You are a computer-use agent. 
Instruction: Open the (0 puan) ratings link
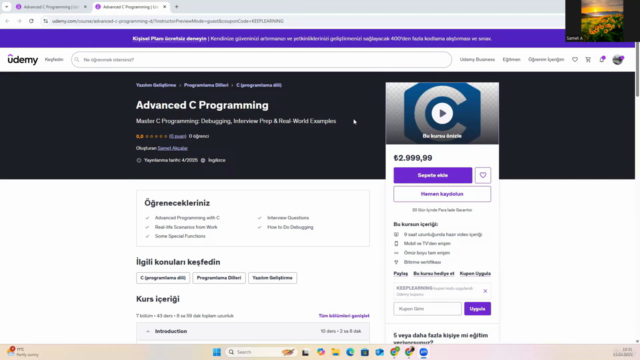pyautogui.click(x=178, y=136)
